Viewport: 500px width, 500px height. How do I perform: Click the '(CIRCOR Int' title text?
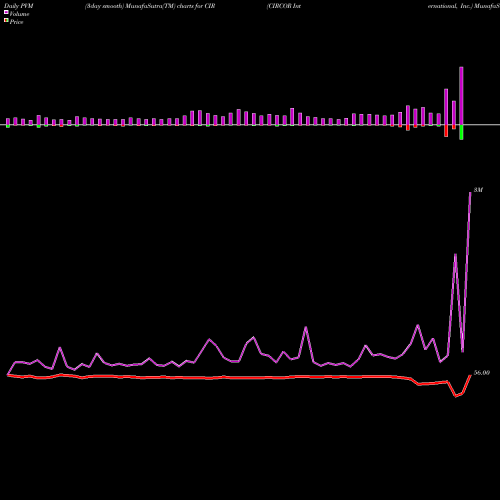pyautogui.click(x=284, y=6)
